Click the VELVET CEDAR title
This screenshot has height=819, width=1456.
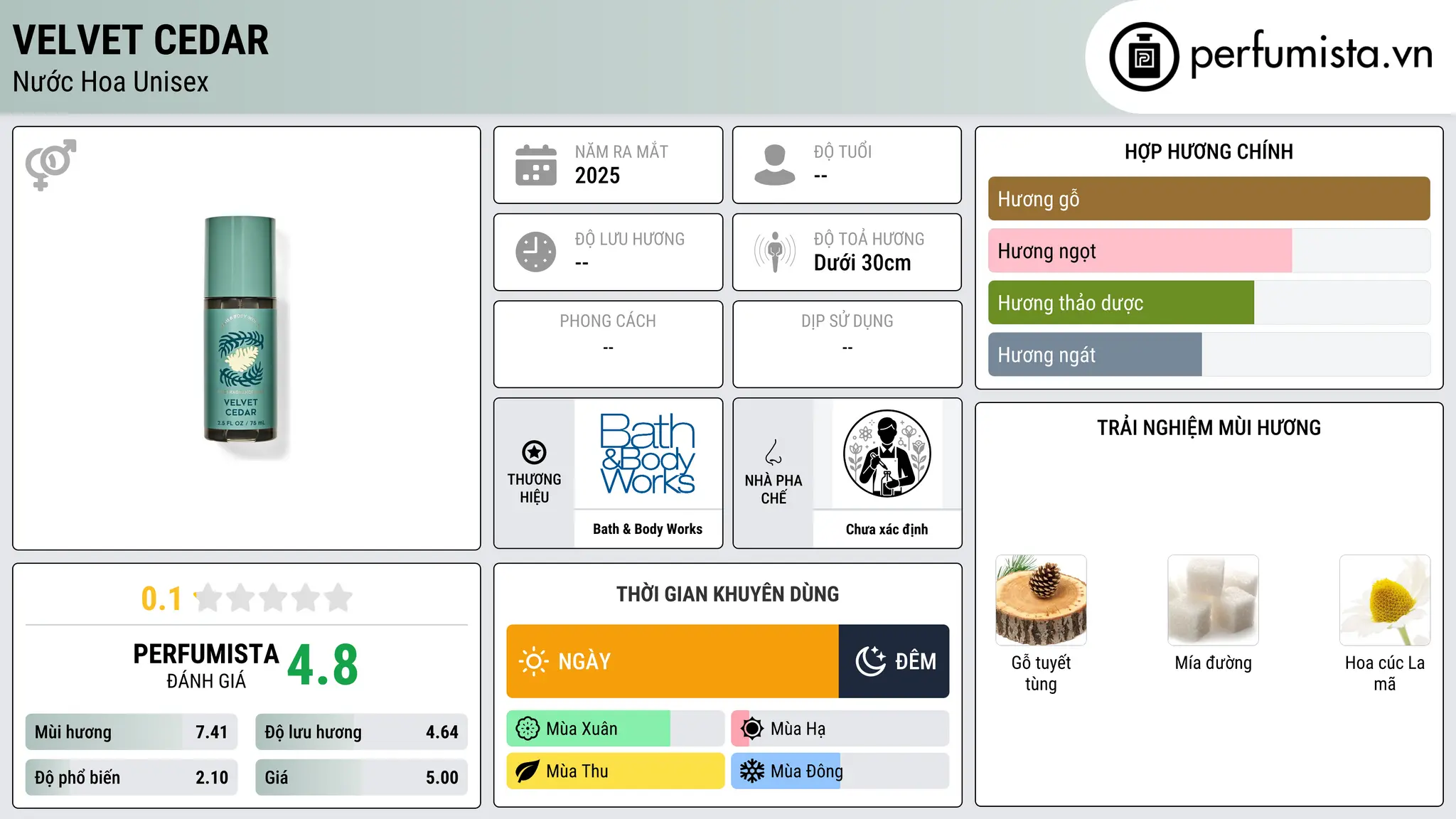click(x=141, y=41)
